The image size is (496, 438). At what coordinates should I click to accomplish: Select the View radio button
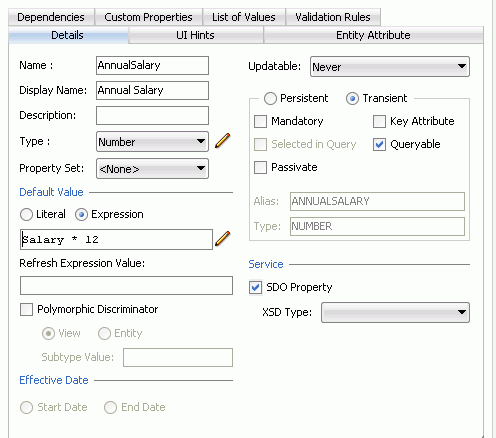[x=48, y=333]
